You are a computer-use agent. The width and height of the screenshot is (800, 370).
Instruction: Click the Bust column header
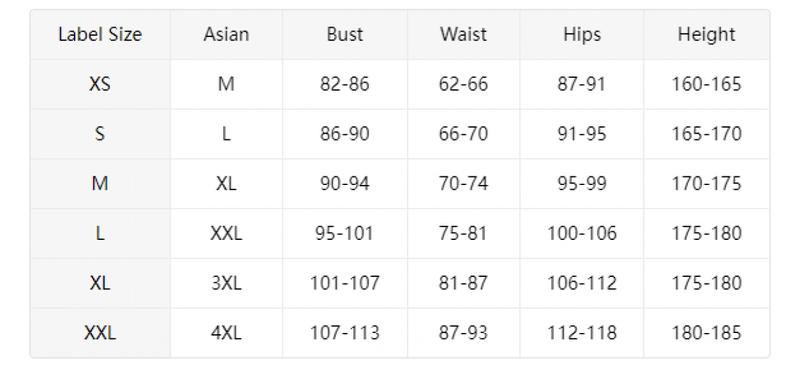pyautogui.click(x=345, y=35)
